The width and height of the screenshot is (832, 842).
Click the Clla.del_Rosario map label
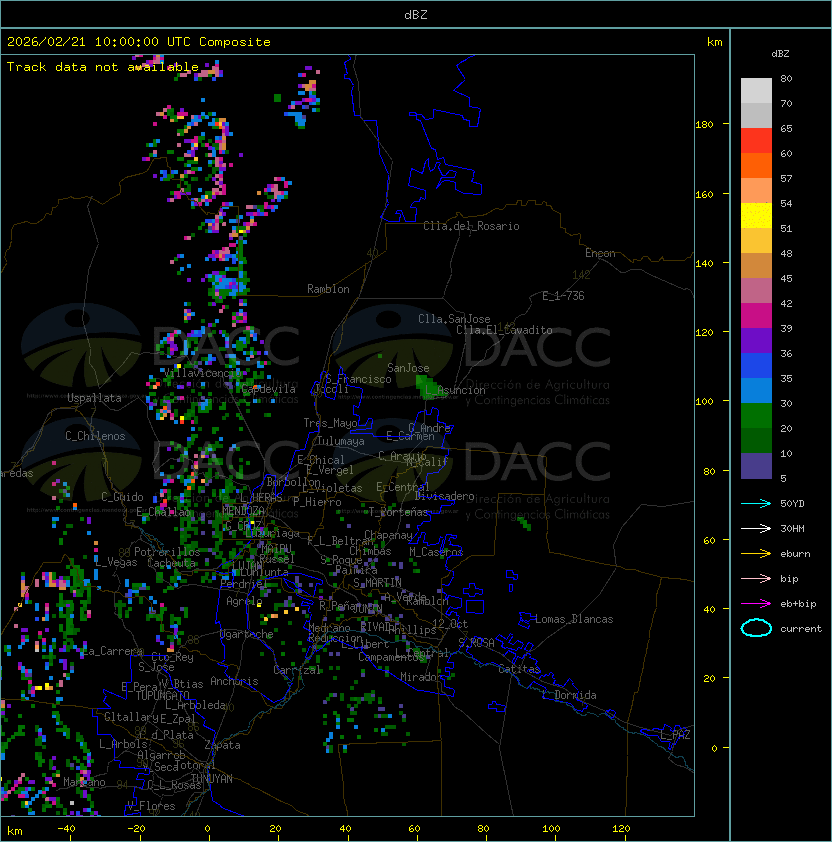(471, 226)
